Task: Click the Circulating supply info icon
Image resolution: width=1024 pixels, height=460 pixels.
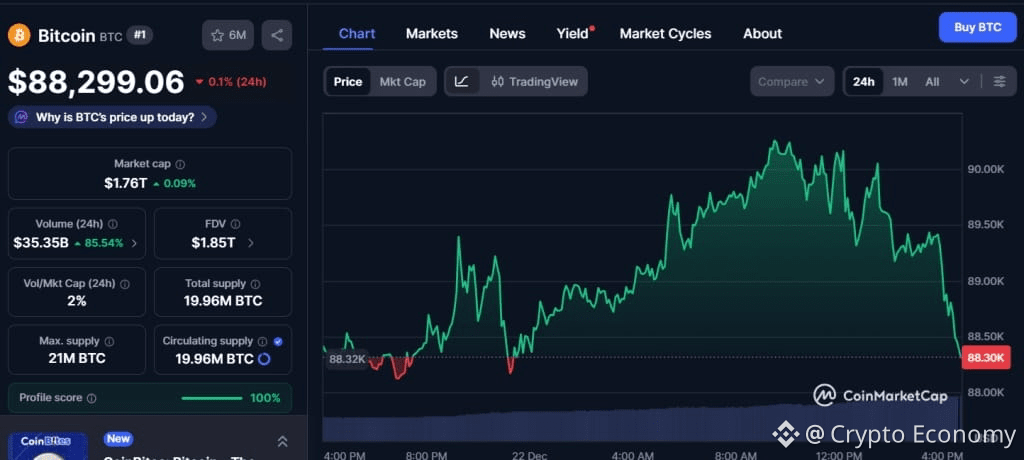Action: [263, 341]
